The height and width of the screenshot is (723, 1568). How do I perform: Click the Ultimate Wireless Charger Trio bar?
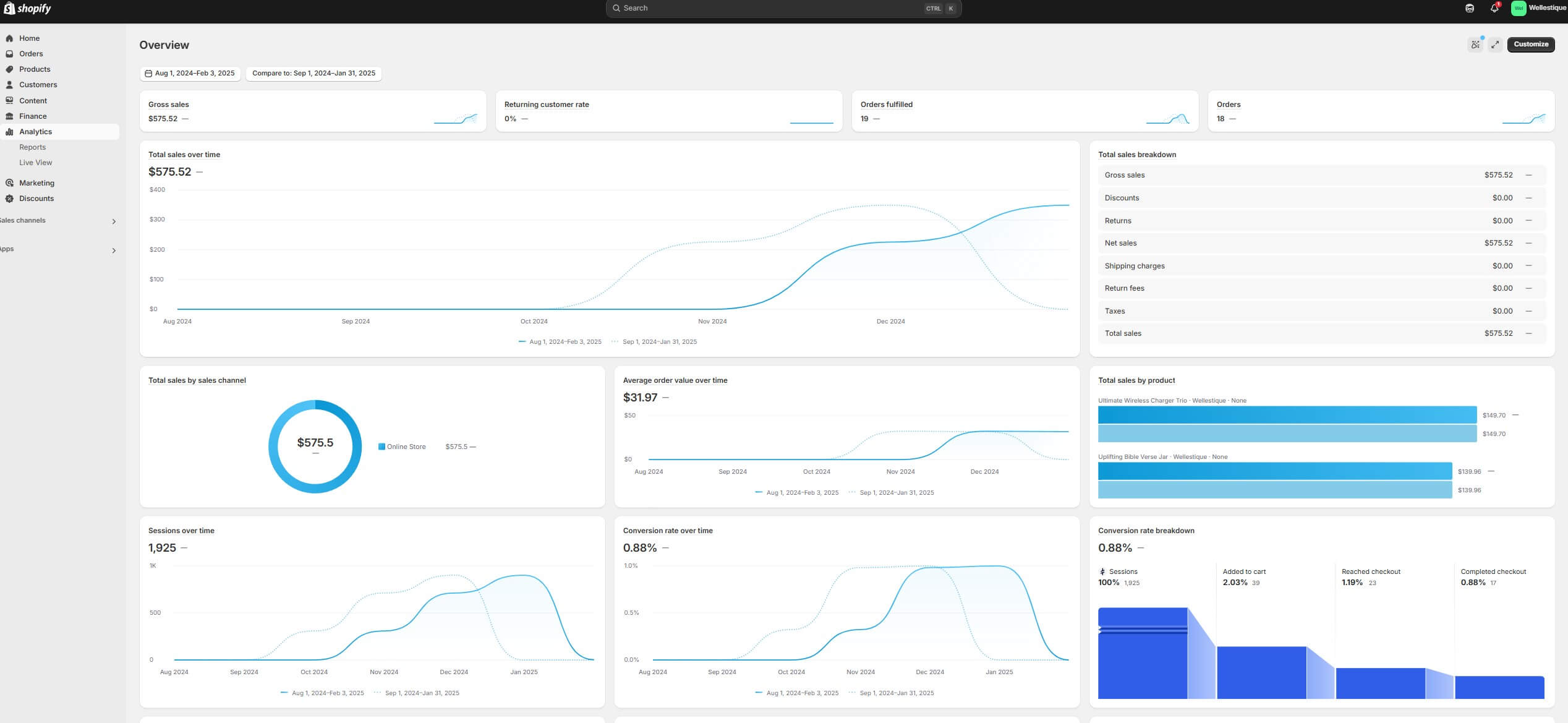click(x=1286, y=415)
